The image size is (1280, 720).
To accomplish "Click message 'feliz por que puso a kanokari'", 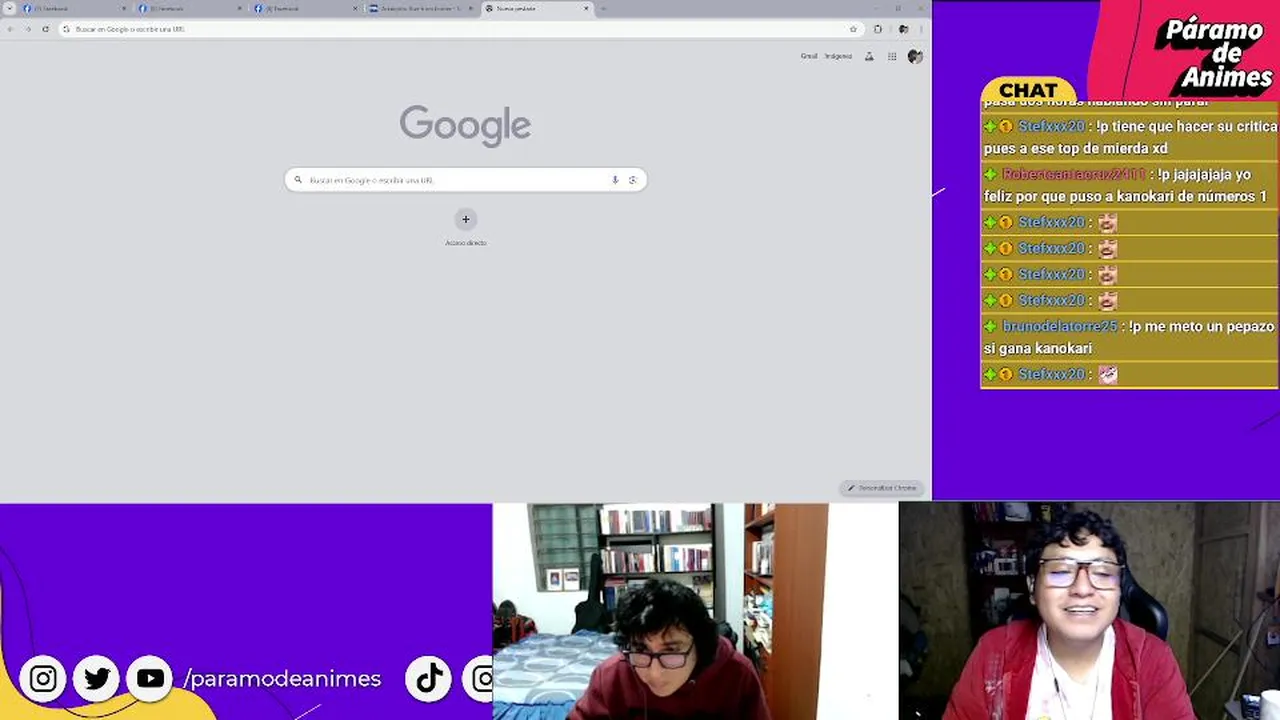I will tap(1125, 196).
